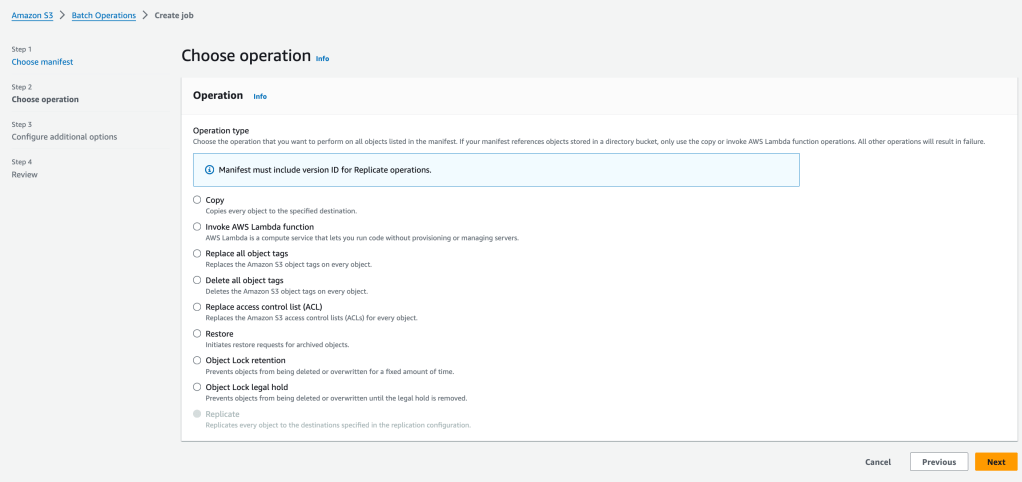
Task: Go to Amazon S3 breadcrumb link
Action: click(32, 15)
